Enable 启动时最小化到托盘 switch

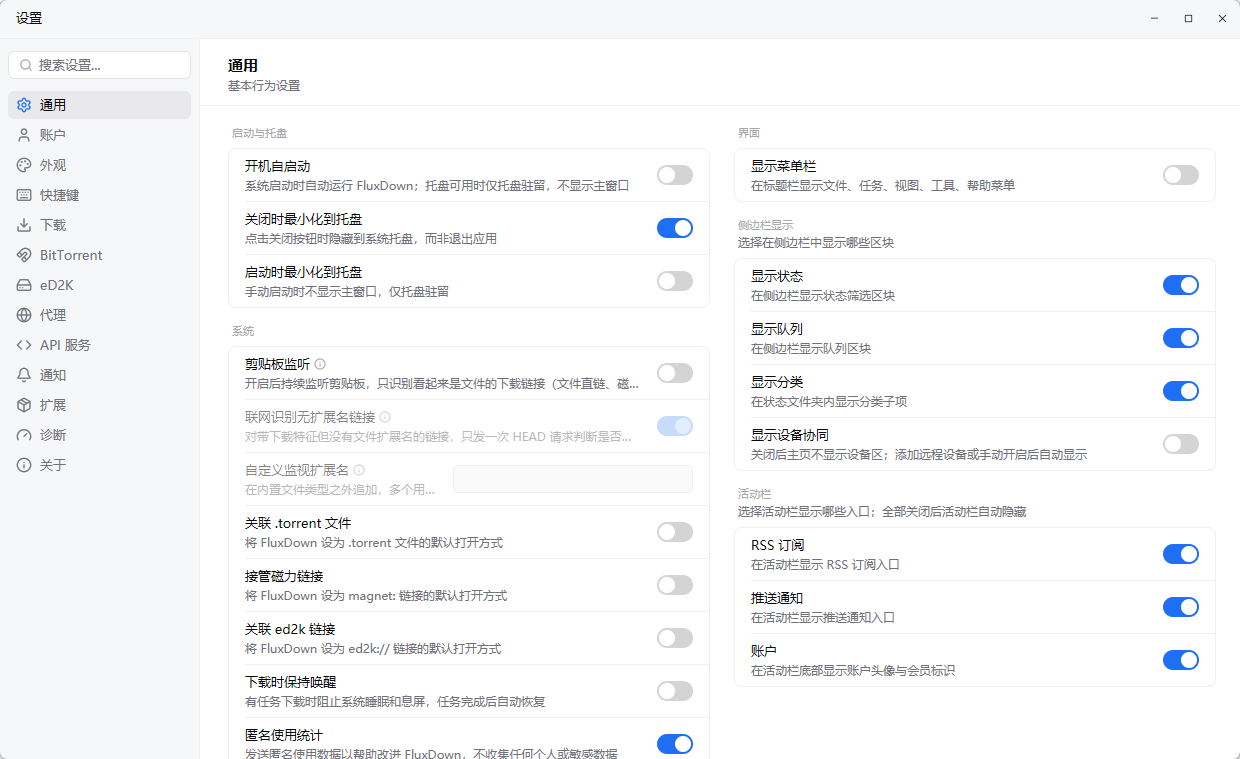[675, 281]
